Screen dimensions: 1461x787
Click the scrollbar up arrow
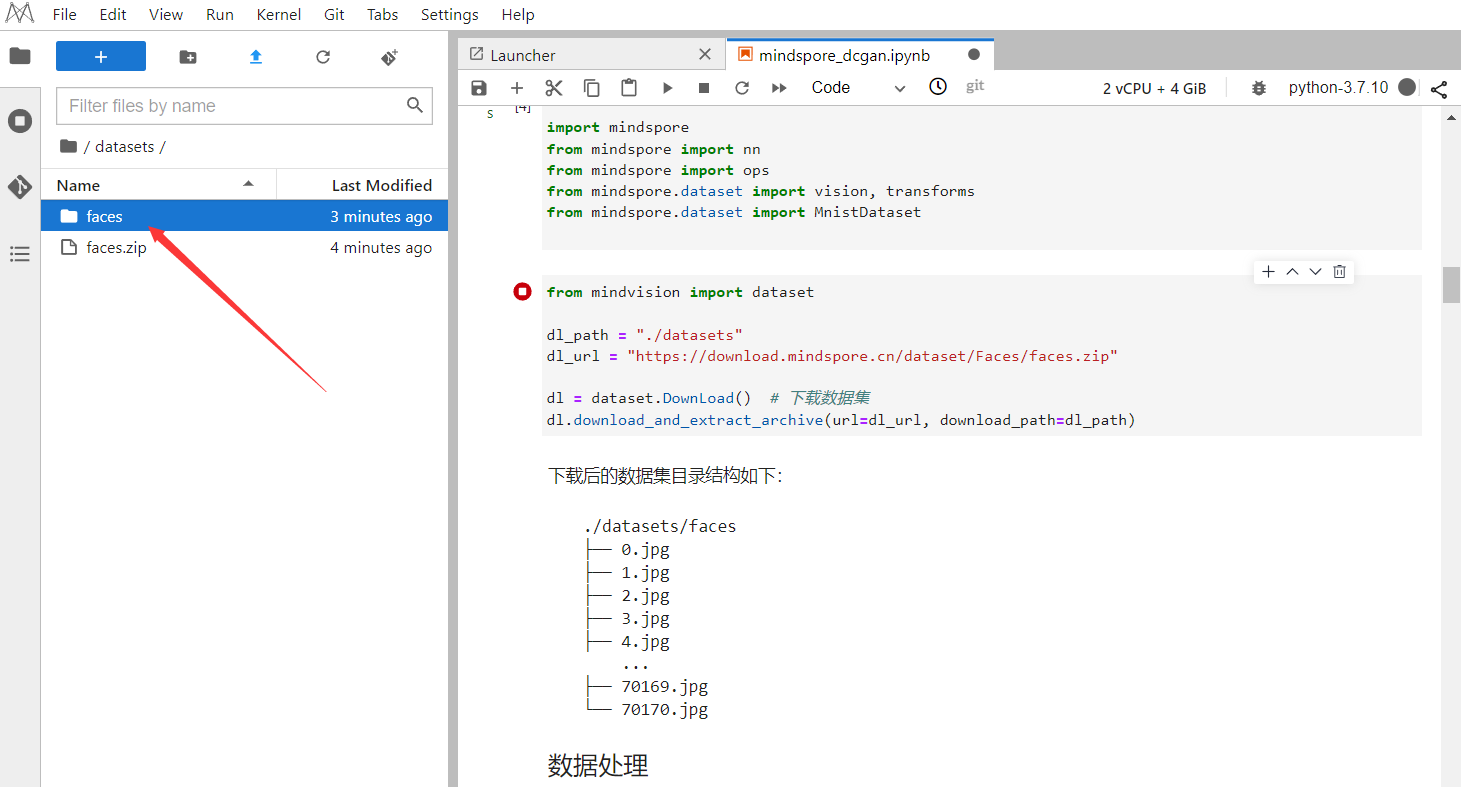(x=1451, y=116)
